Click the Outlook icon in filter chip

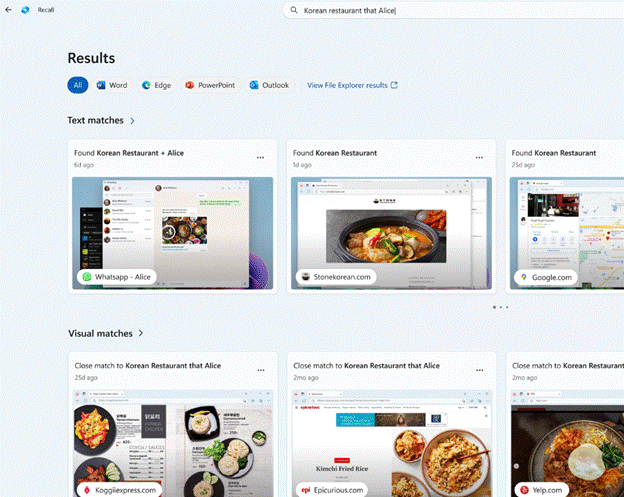254,85
